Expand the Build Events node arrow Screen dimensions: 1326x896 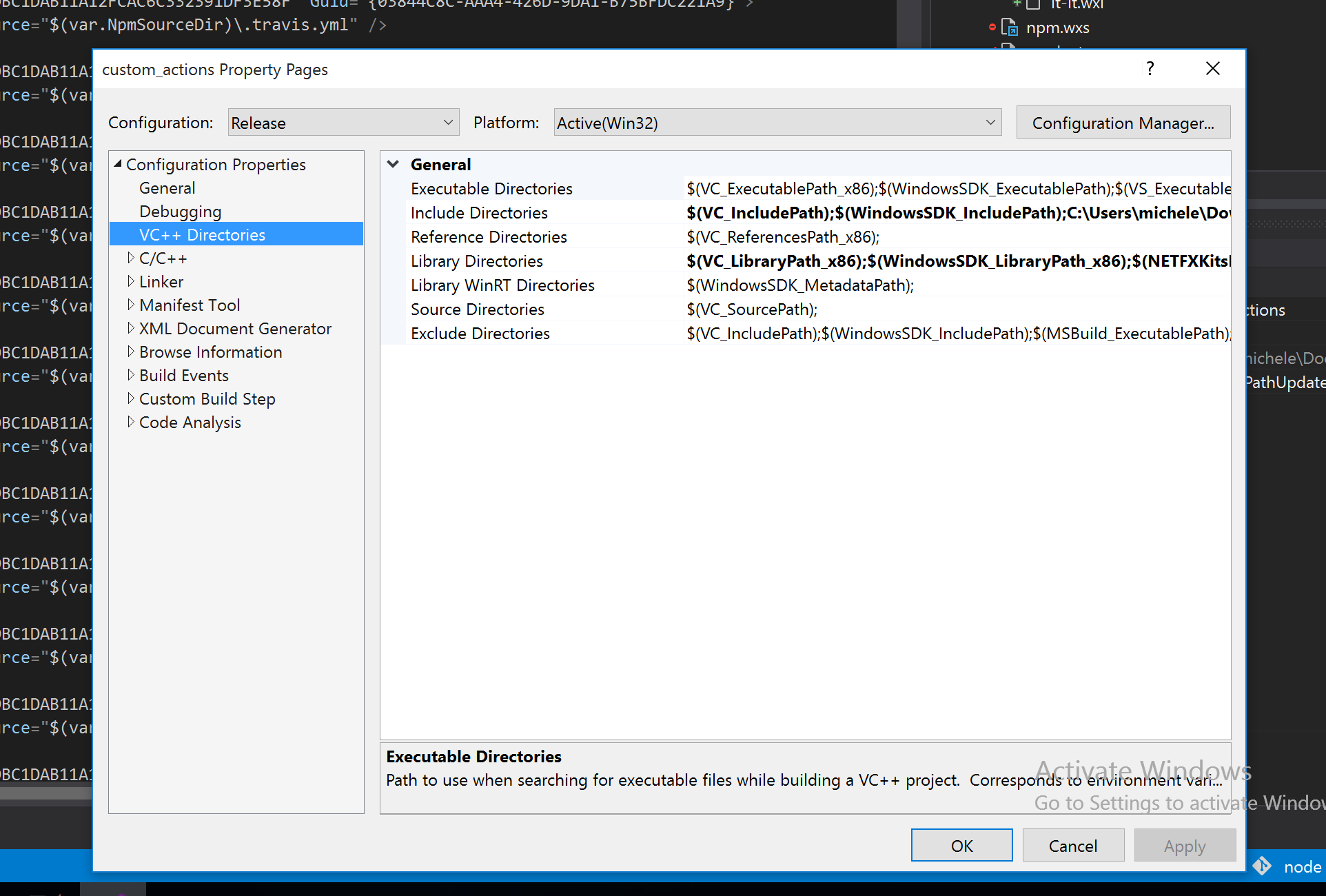pos(130,375)
